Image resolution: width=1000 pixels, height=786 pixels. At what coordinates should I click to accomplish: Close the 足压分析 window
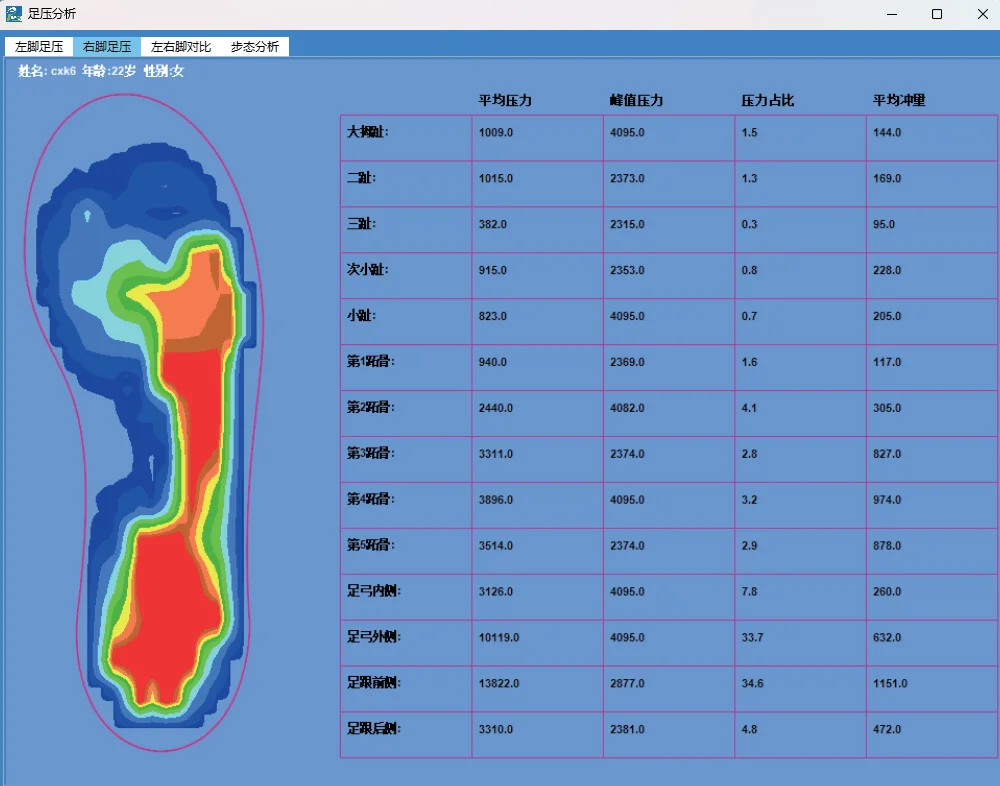point(981,14)
